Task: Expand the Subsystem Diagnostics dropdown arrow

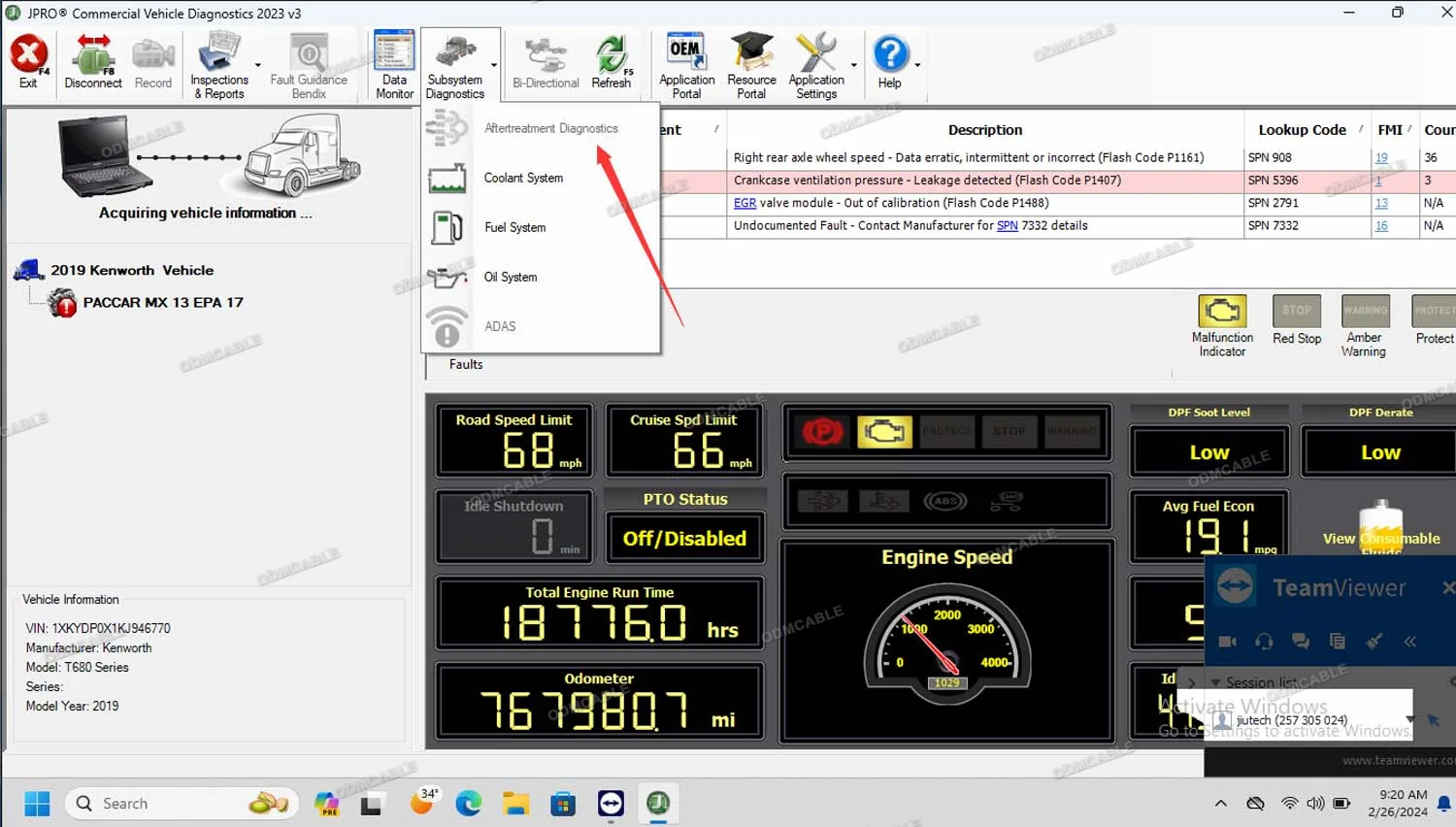Action: point(494,66)
